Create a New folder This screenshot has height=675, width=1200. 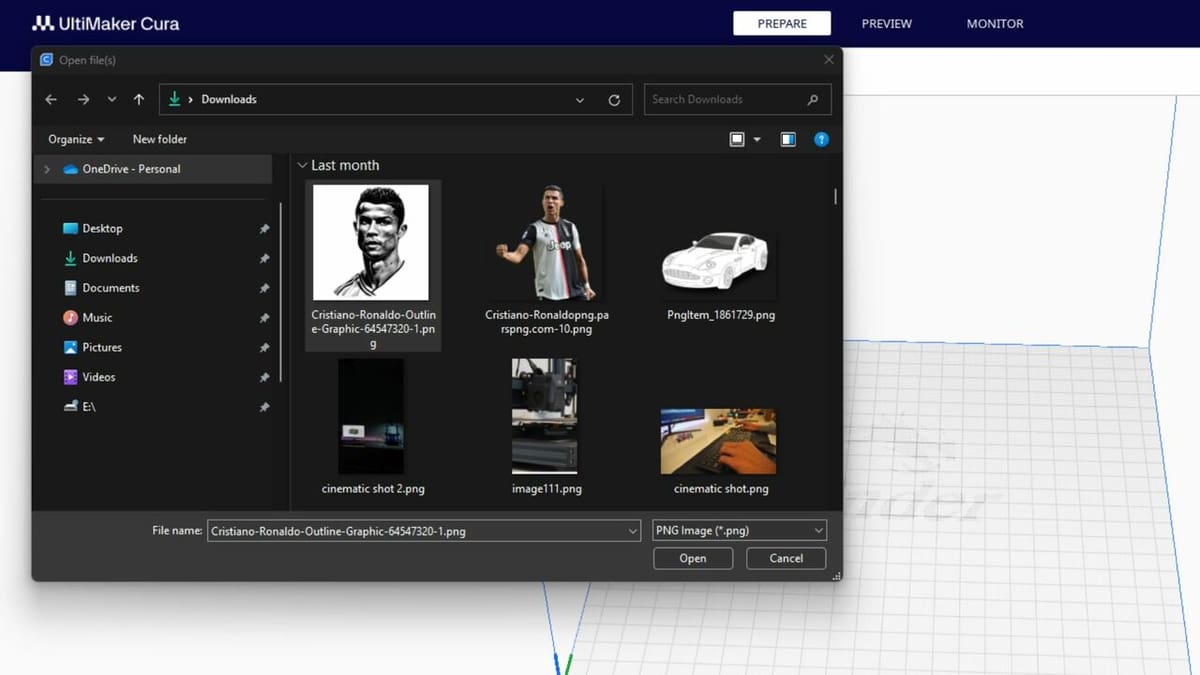(159, 139)
